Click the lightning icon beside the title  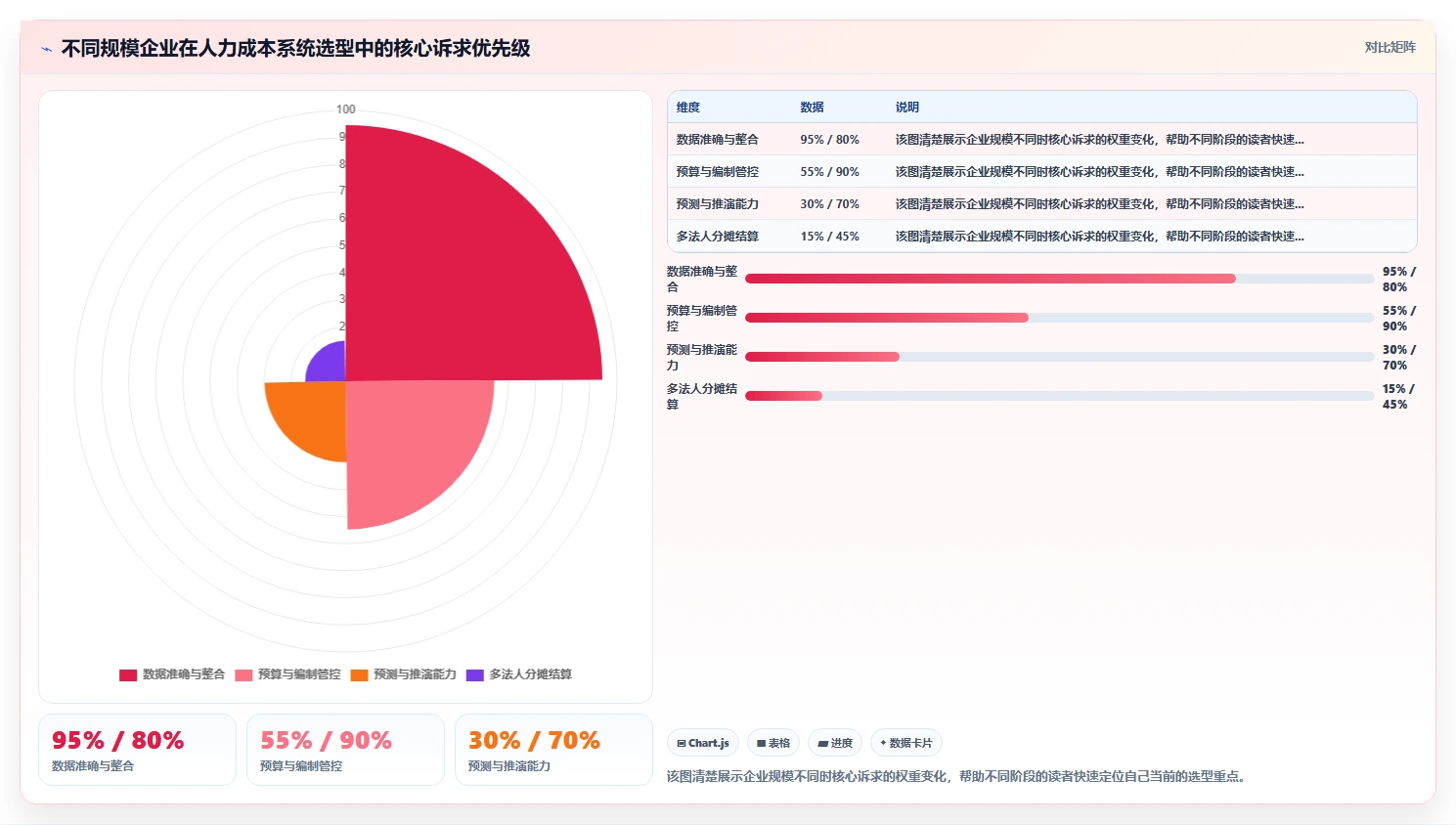[x=46, y=49]
